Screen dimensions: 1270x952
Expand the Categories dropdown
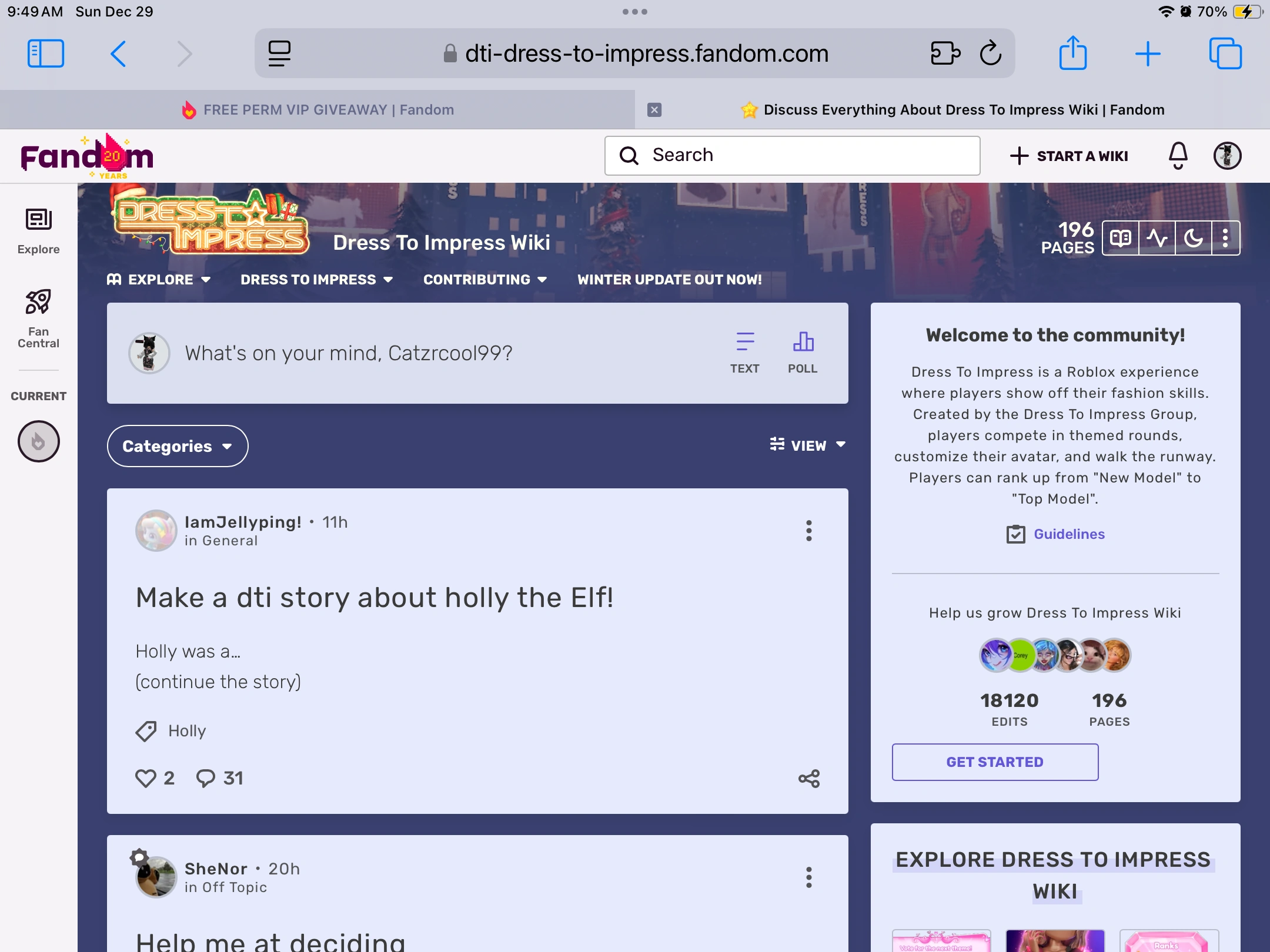[x=177, y=446]
